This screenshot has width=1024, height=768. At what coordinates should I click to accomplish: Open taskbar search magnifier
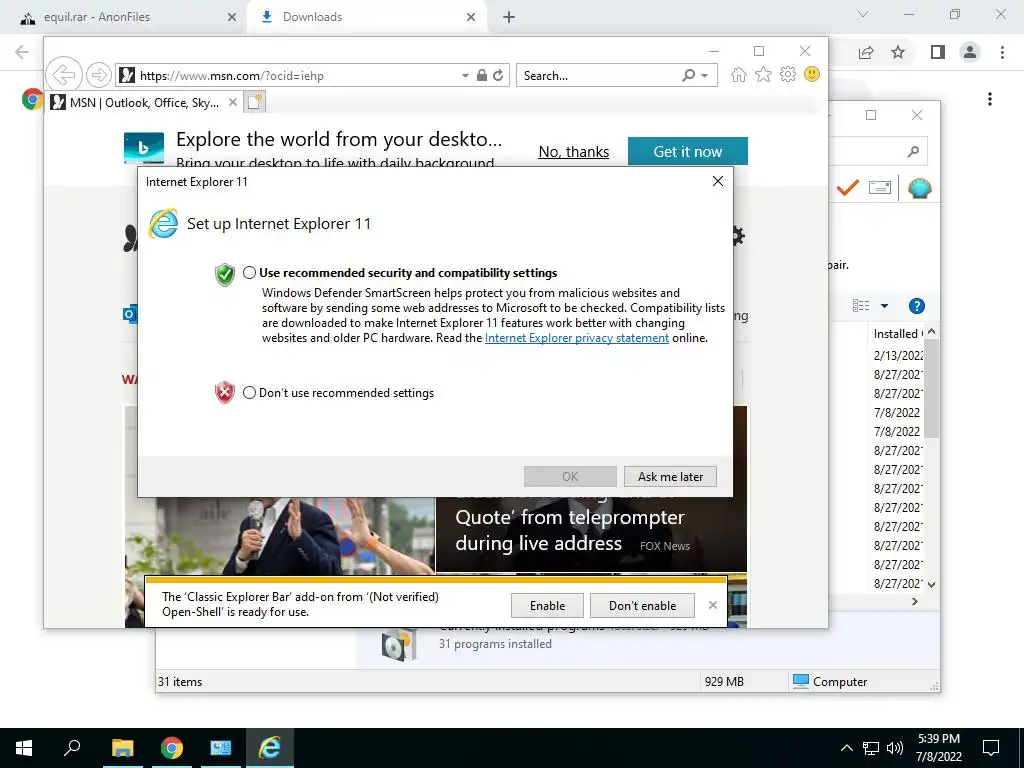(x=72, y=748)
